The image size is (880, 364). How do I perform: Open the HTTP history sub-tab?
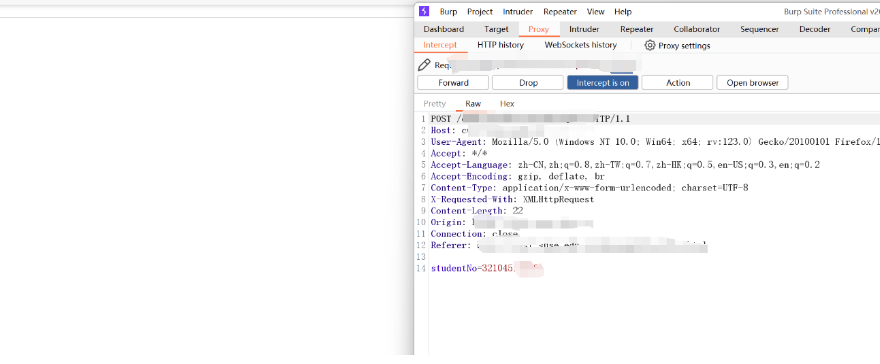[501, 45]
